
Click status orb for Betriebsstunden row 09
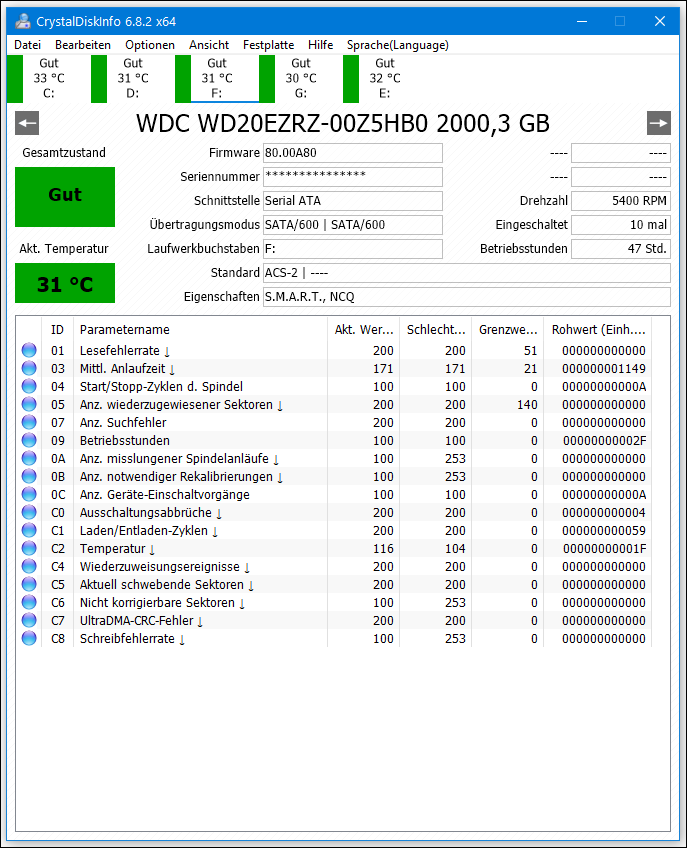coord(29,440)
